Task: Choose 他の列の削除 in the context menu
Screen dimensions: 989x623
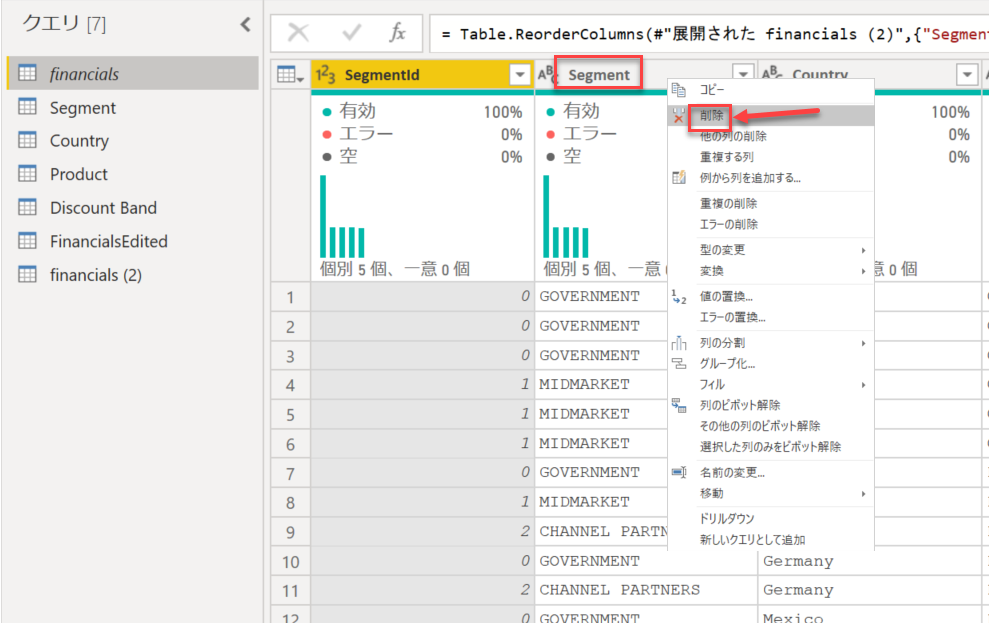Action: [x=771, y=136]
